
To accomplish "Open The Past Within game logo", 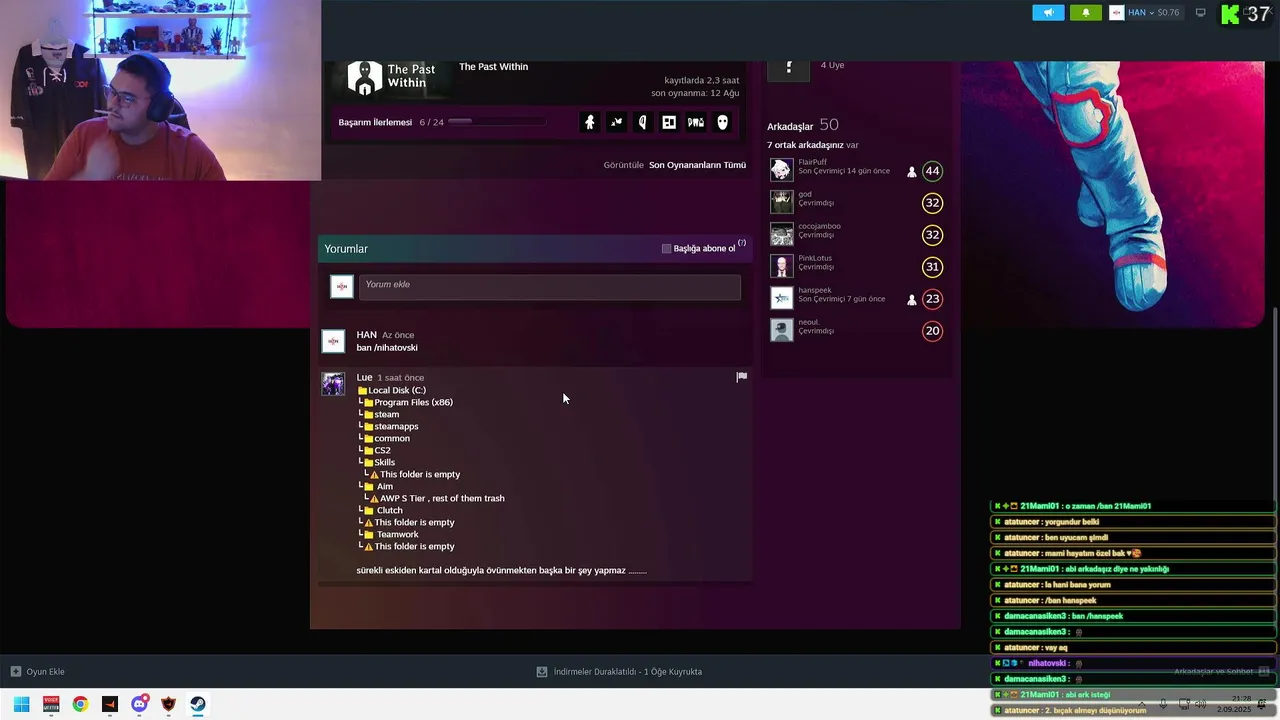I will coord(391,77).
